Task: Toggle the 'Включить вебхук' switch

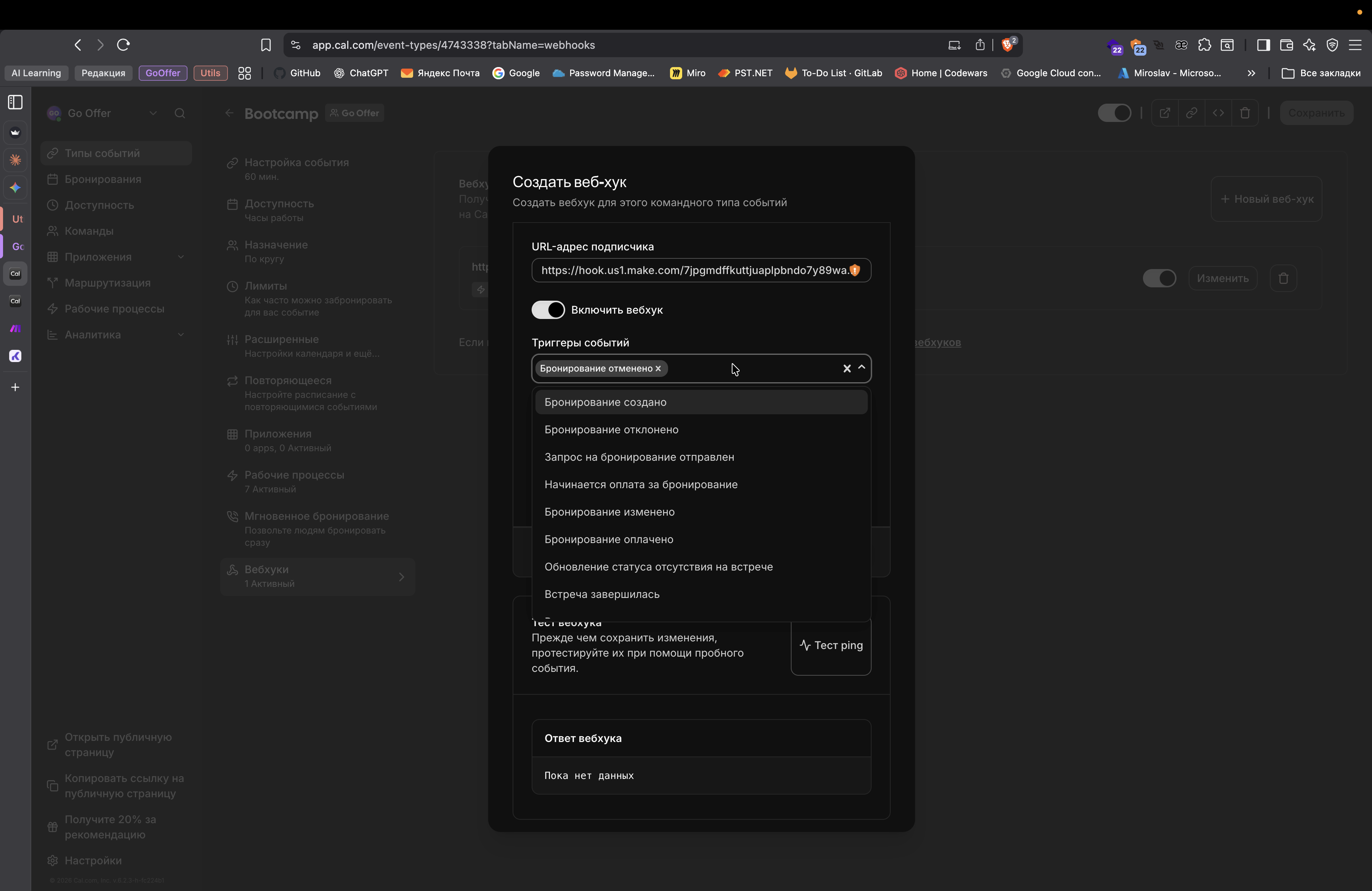Action: coord(548,310)
